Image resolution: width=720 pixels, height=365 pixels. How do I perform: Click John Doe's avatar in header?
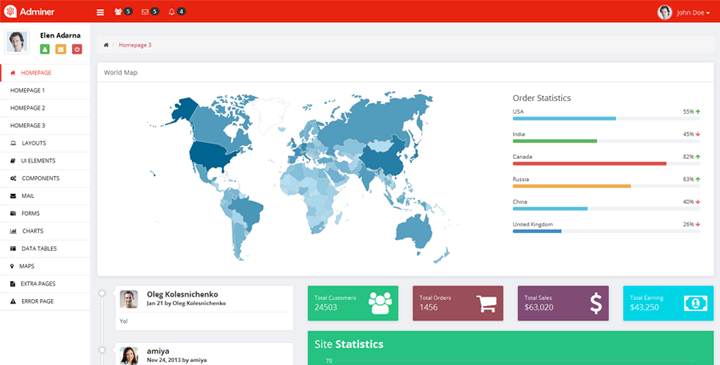click(664, 12)
